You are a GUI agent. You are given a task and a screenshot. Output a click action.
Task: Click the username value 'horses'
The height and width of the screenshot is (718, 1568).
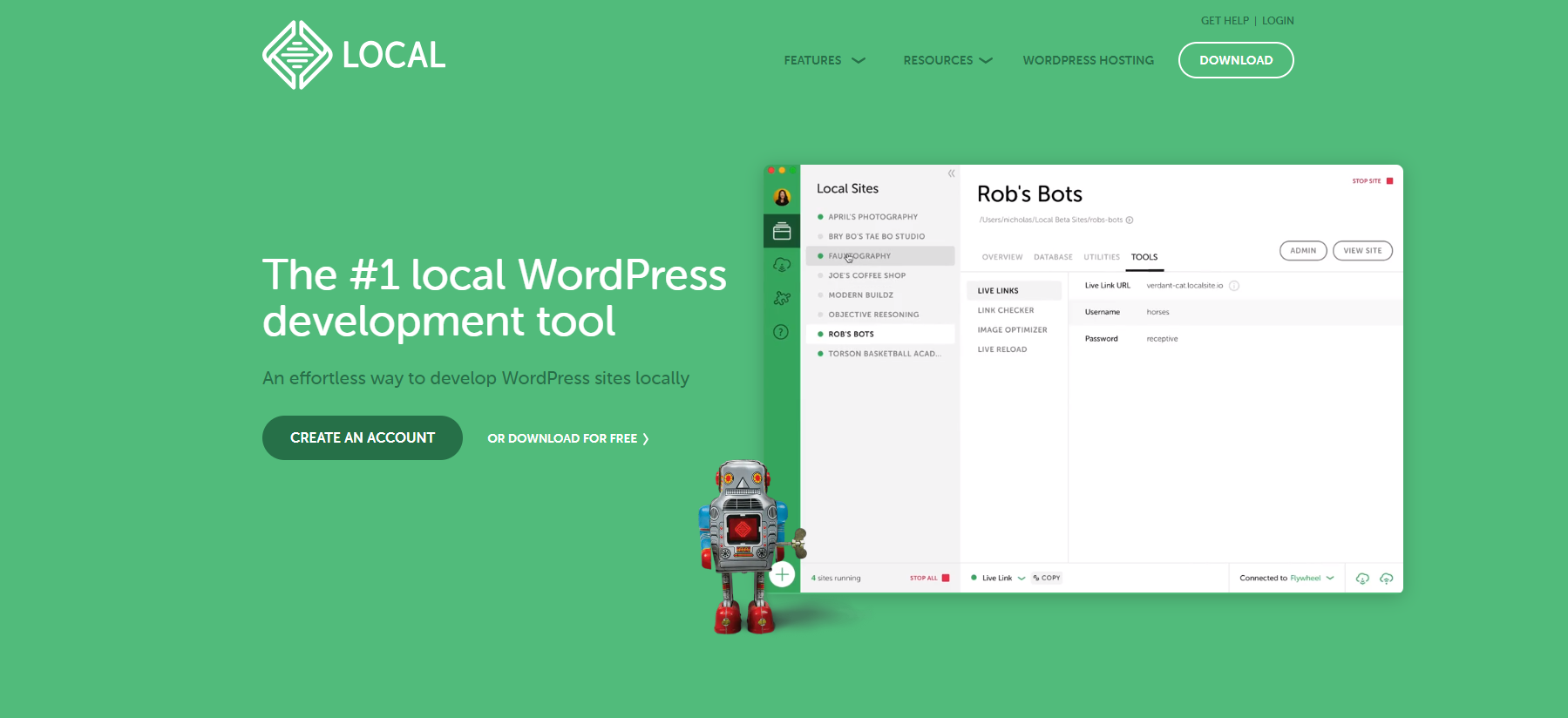pos(1157,312)
